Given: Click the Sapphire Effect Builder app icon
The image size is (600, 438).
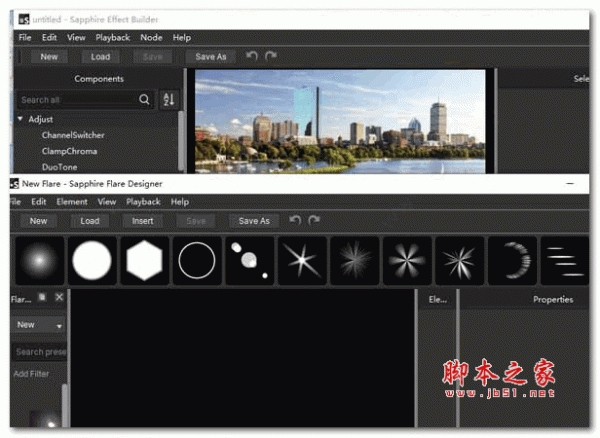Looking at the screenshot, I should [x=24, y=19].
